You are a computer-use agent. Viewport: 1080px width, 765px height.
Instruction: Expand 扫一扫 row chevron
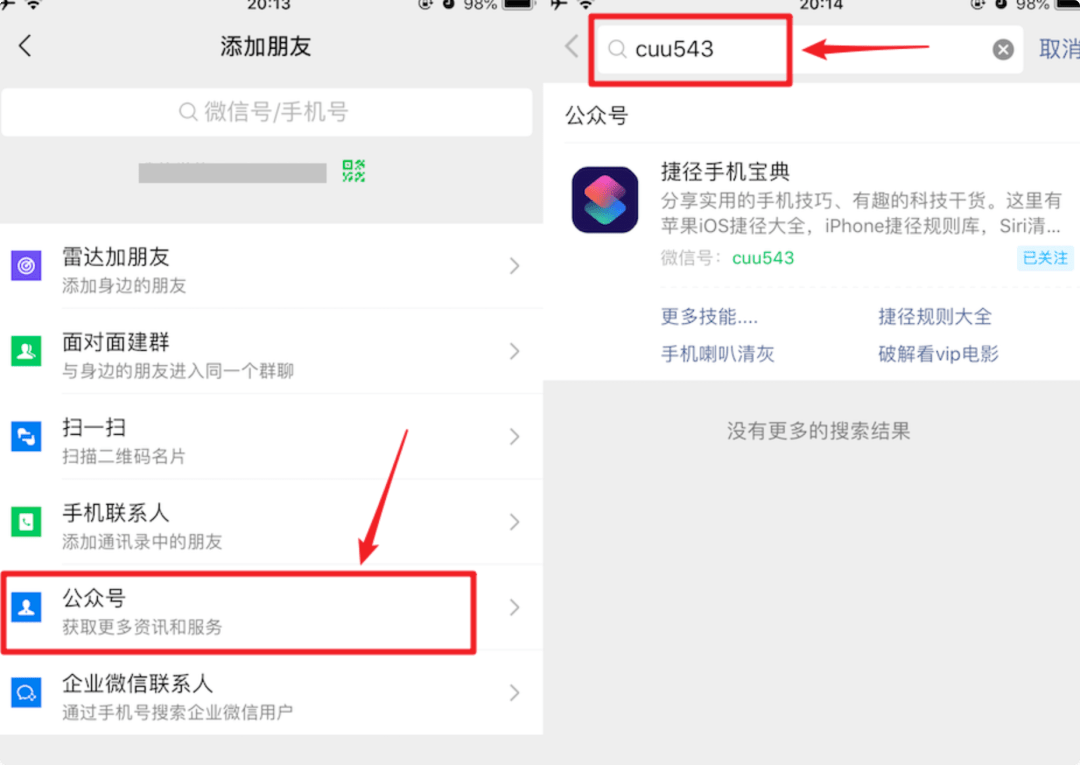tap(515, 437)
